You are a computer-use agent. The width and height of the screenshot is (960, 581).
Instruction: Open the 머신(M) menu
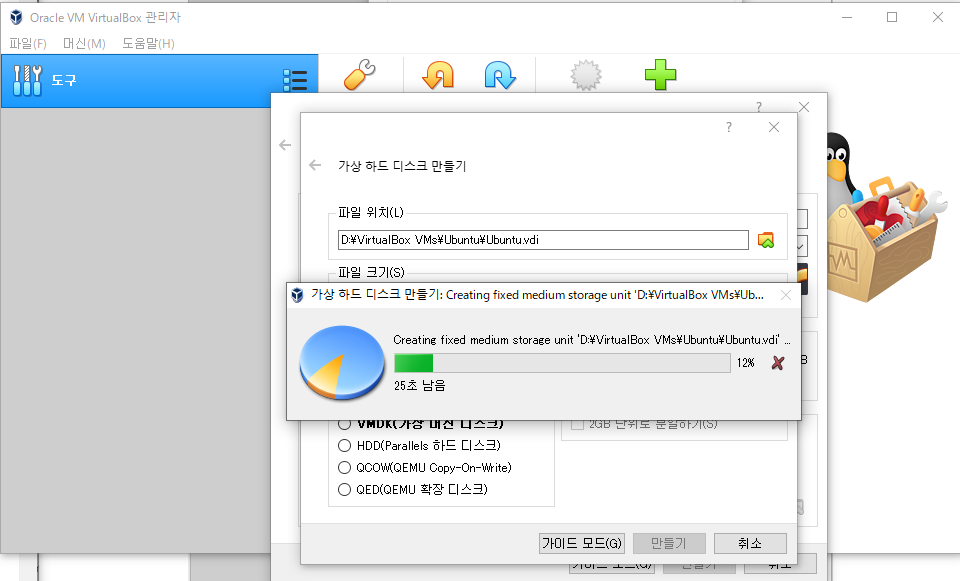coord(84,43)
